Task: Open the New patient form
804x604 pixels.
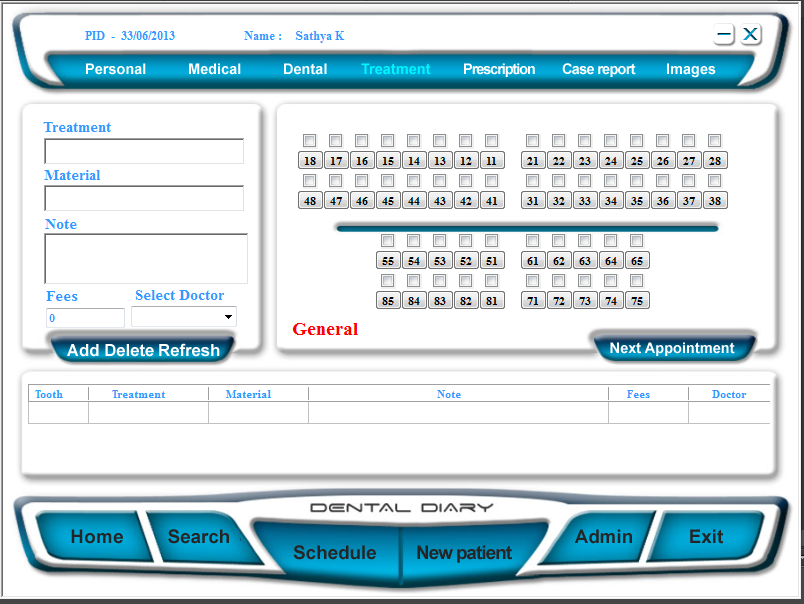Action: 463,553
